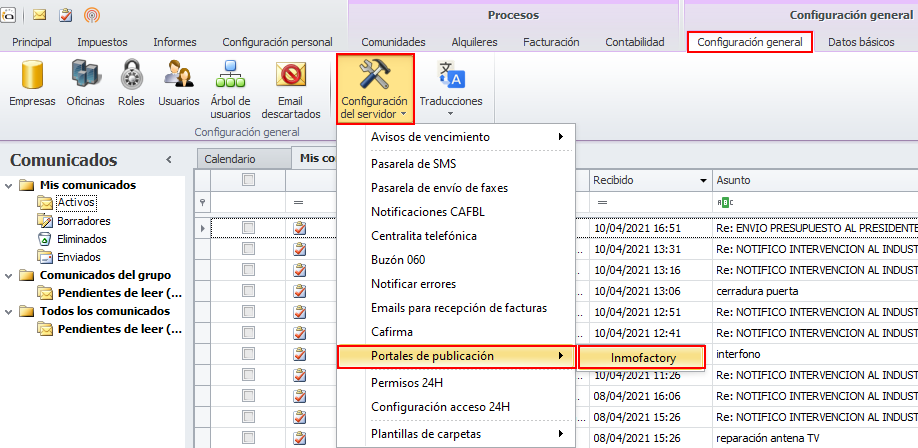Click the 16:51 row indicator arrow
This screenshot has width=918, height=448.
point(203,228)
